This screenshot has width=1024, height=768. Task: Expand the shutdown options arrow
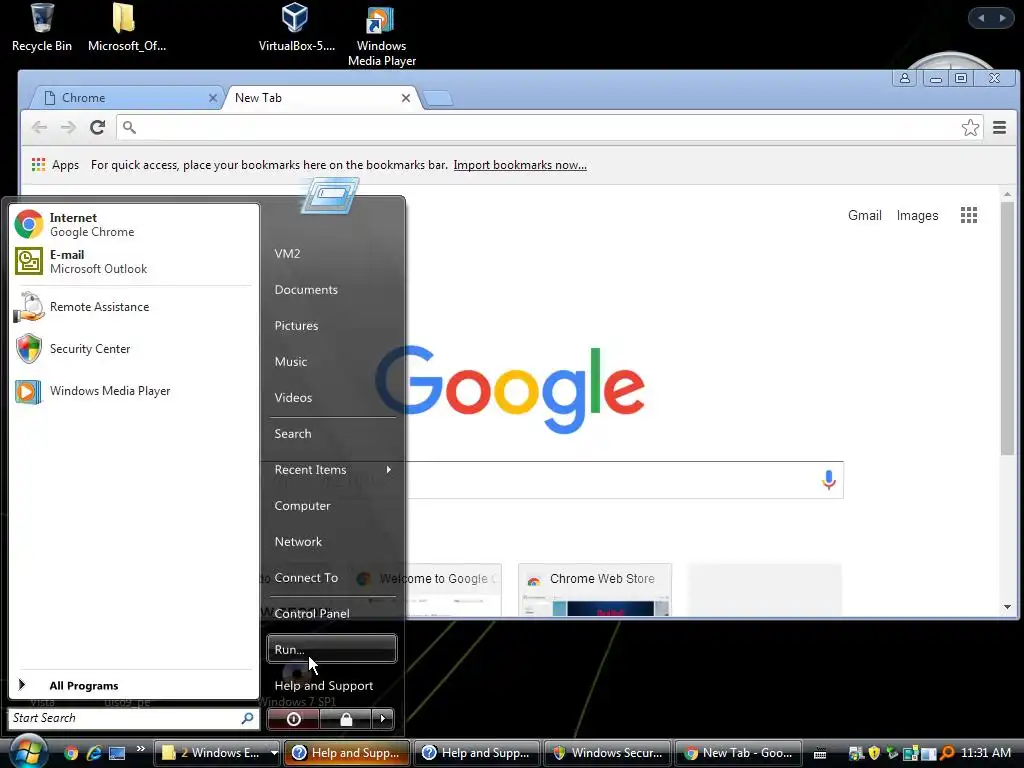coord(383,719)
